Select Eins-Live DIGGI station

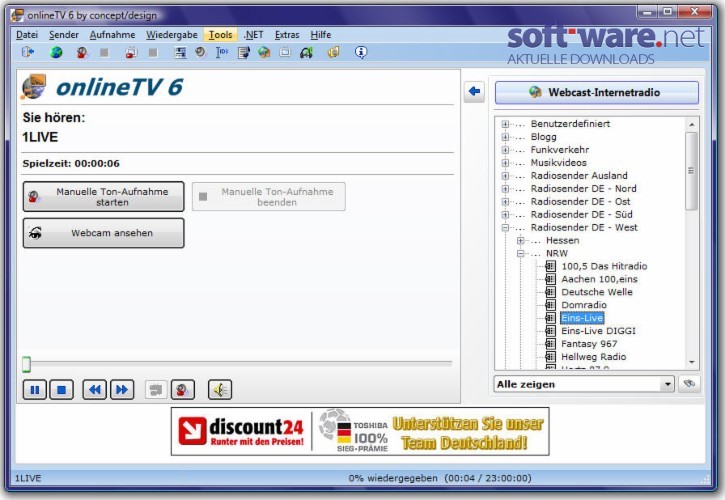coord(598,331)
